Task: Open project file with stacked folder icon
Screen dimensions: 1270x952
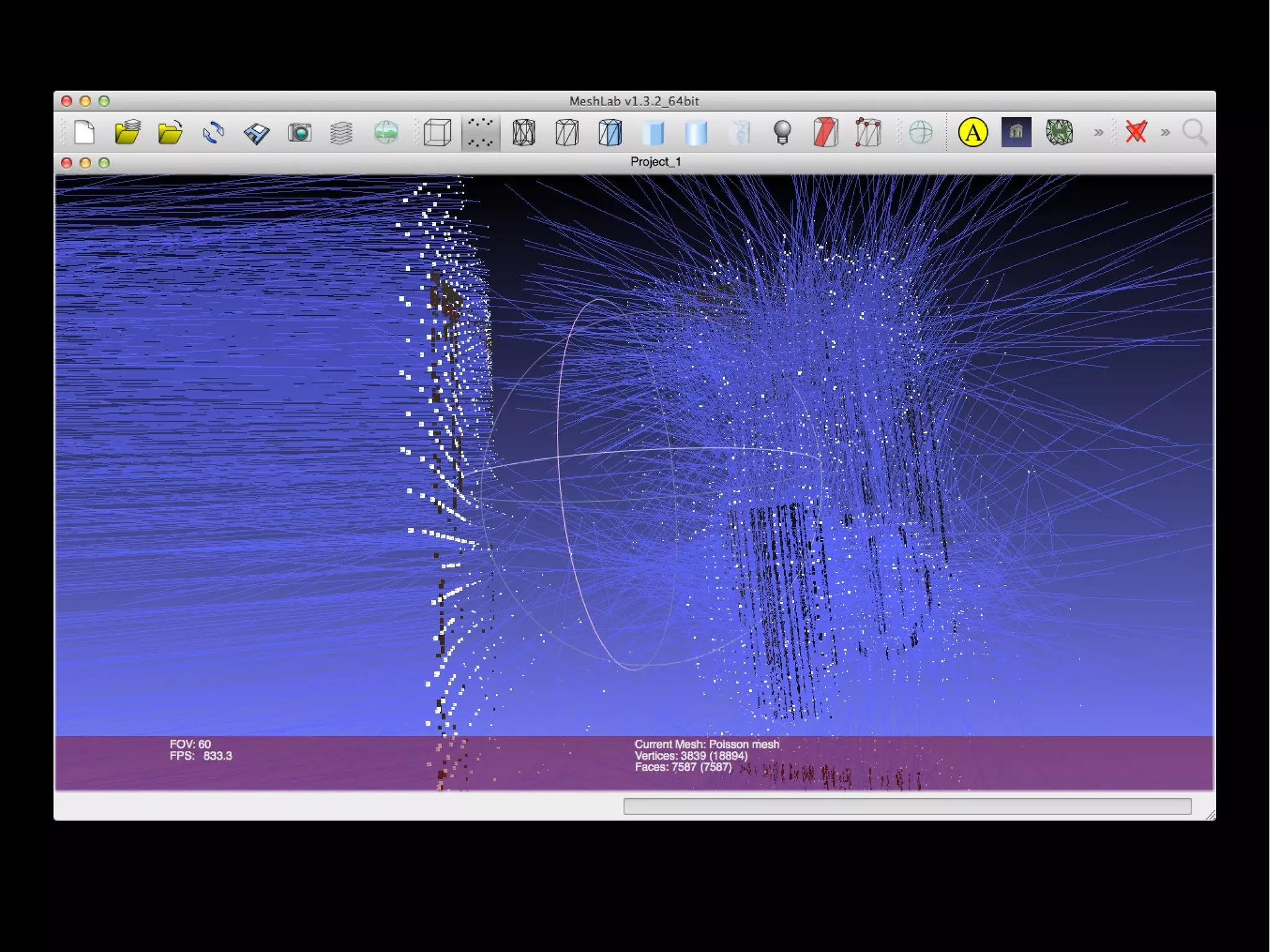Action: (x=128, y=132)
